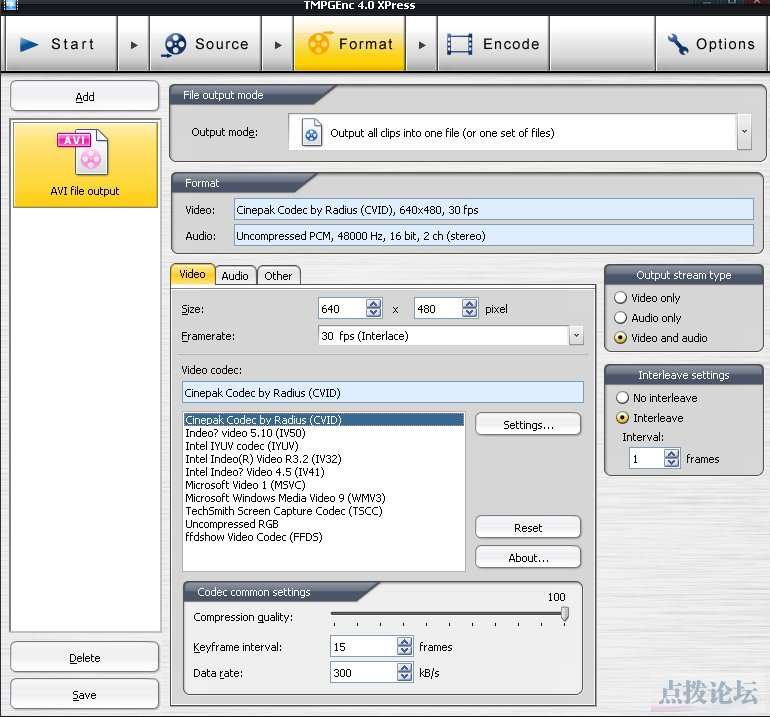Click the Reset button
This screenshot has width=770, height=717.
pos(528,527)
